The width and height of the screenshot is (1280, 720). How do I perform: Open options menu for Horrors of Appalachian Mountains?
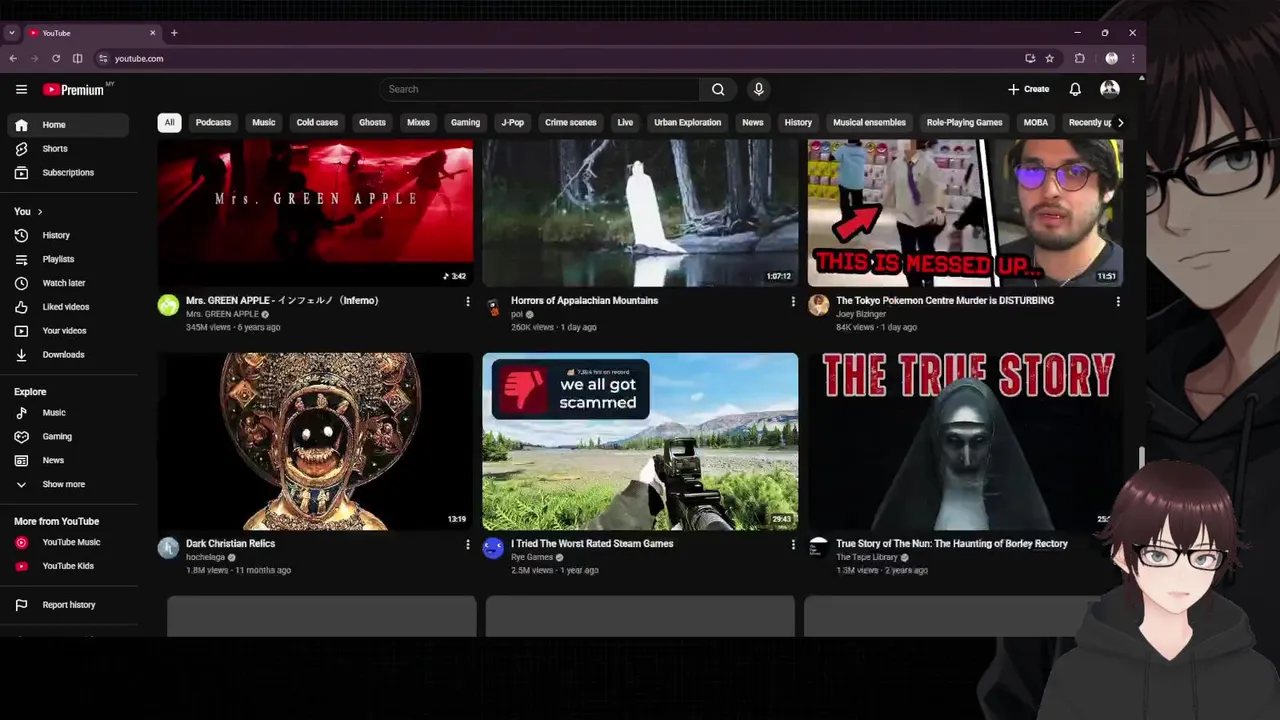point(793,301)
